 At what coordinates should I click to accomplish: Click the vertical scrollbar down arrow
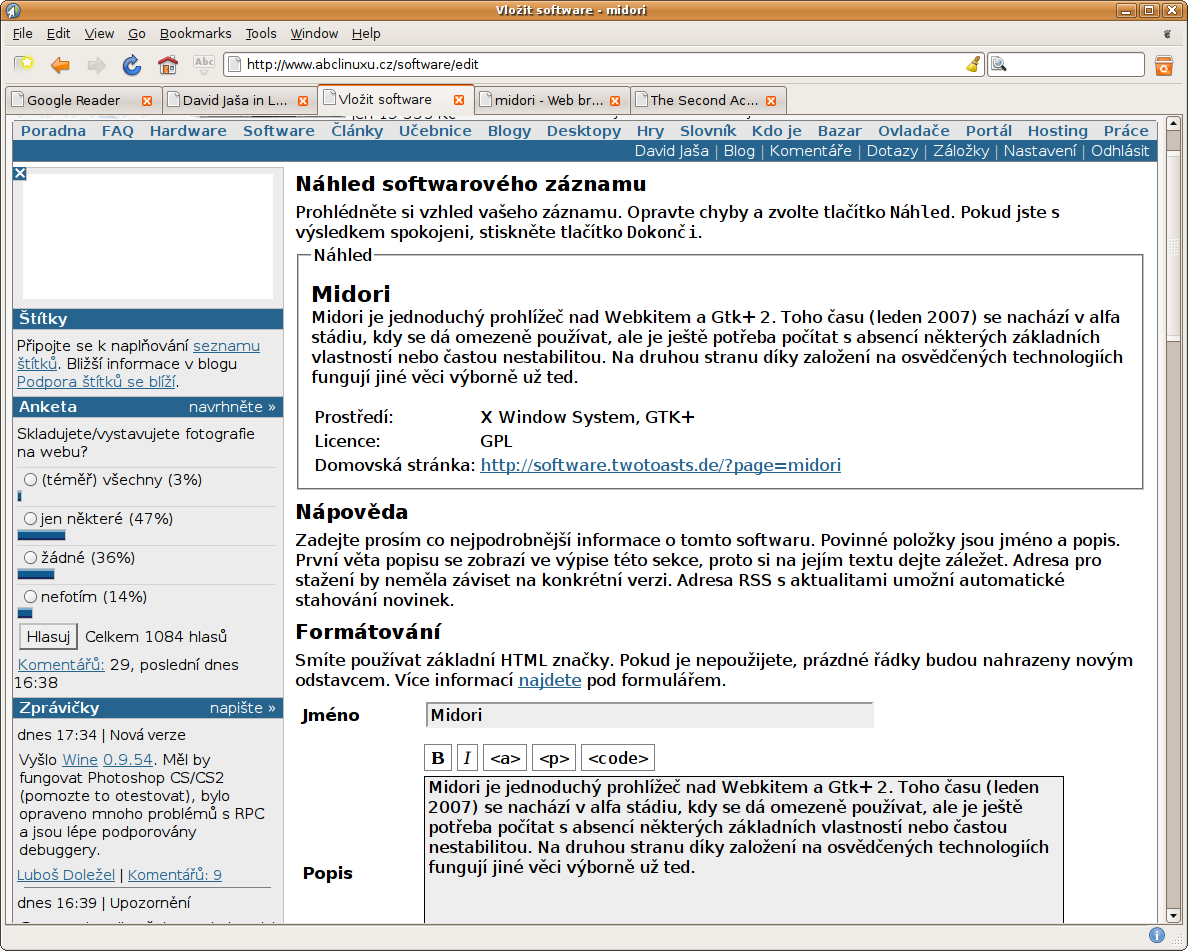pyautogui.click(x=1173, y=915)
